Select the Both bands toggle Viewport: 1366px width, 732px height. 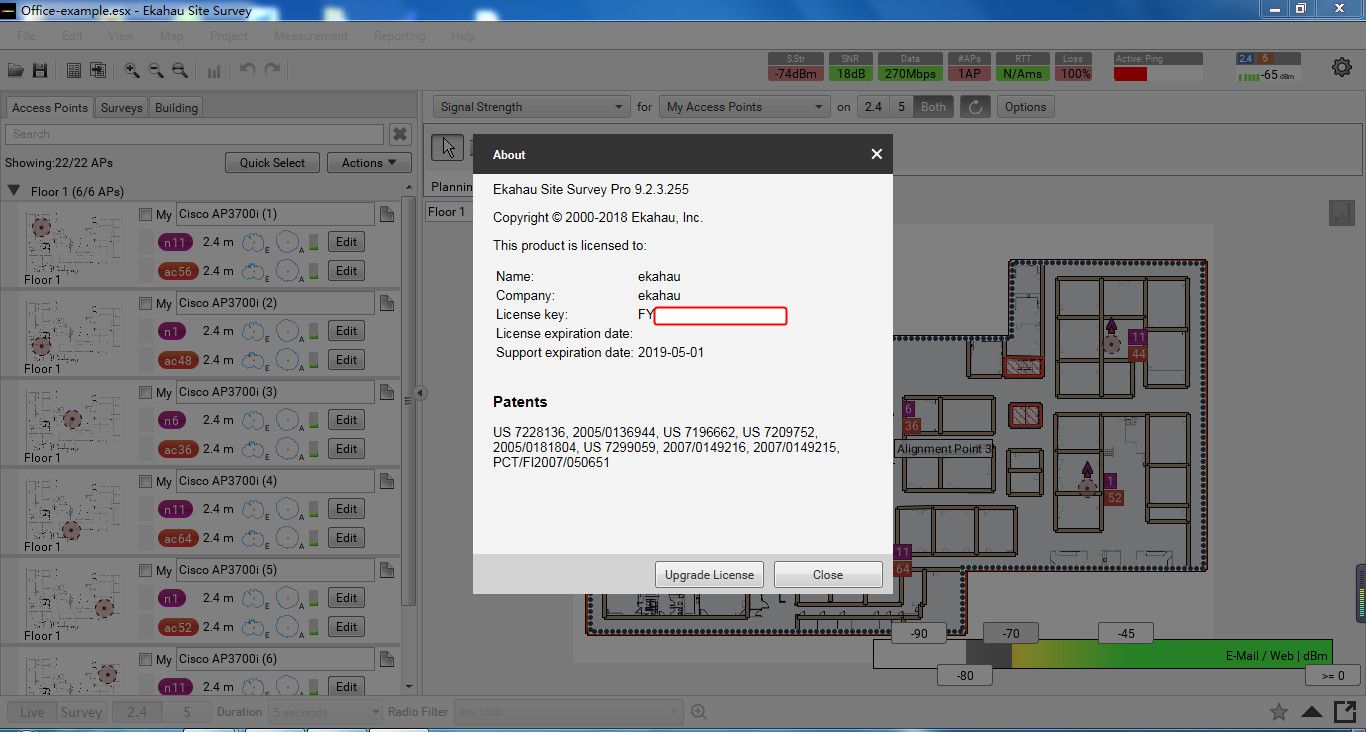933,107
